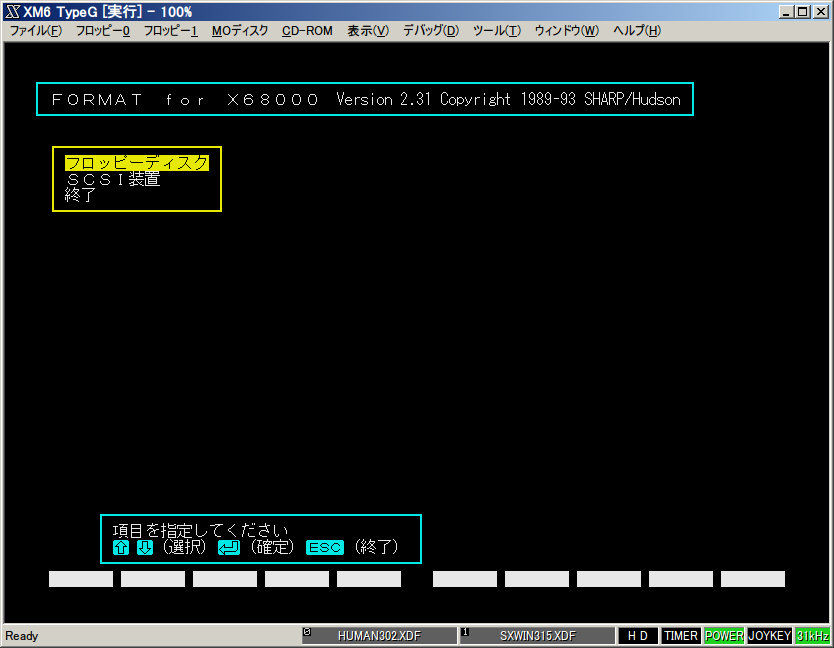Click the FORMAT for X68000 title text
This screenshot has width=834, height=648.
[x=185, y=99]
